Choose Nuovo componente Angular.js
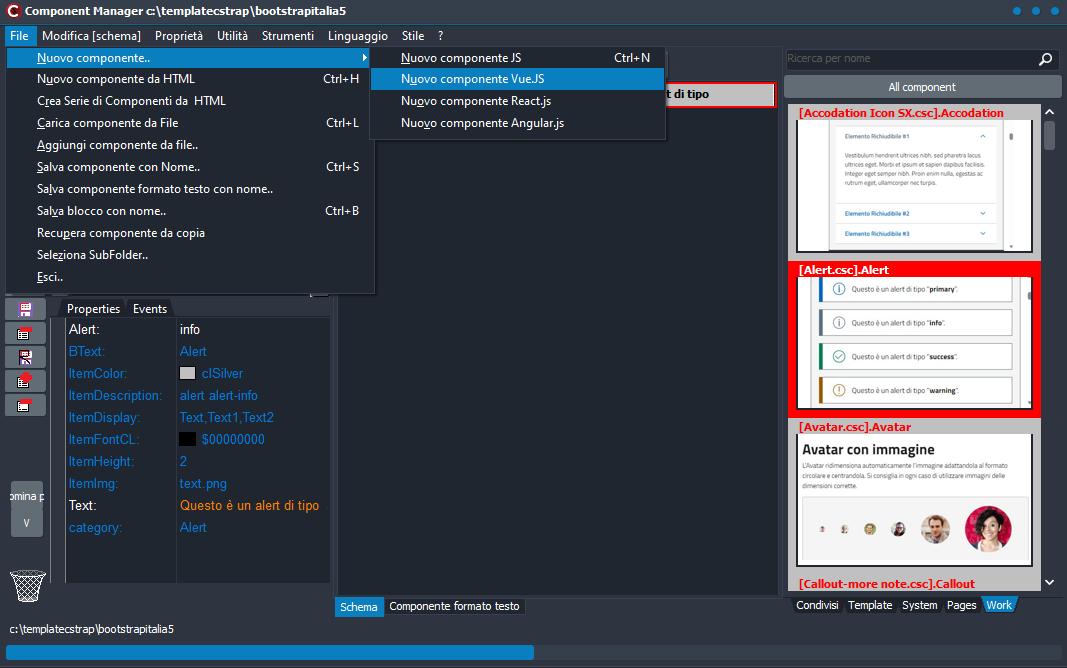1067x668 pixels. point(517,123)
